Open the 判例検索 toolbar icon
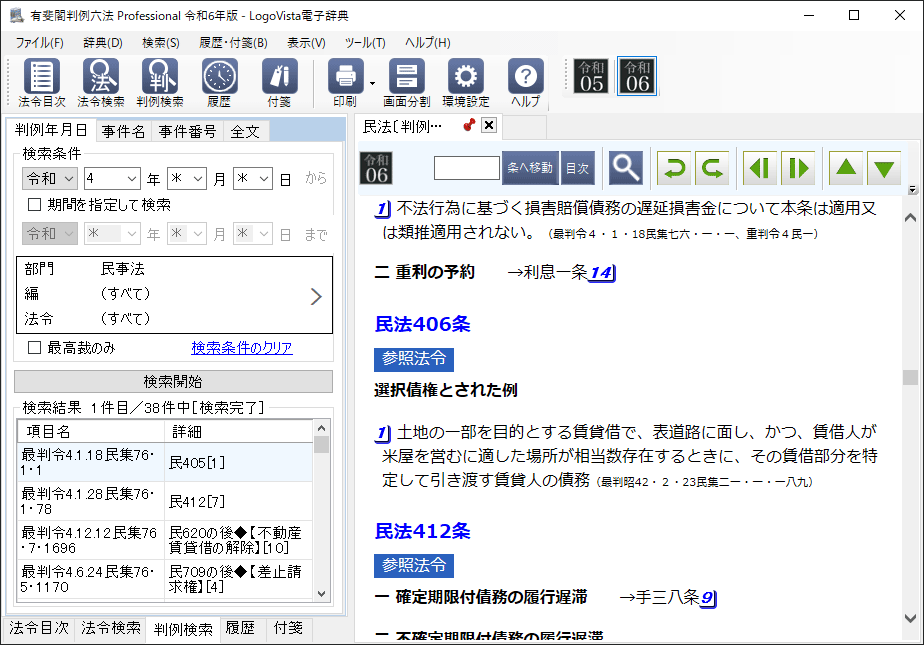Image resolution: width=924 pixels, height=645 pixels. click(160, 78)
